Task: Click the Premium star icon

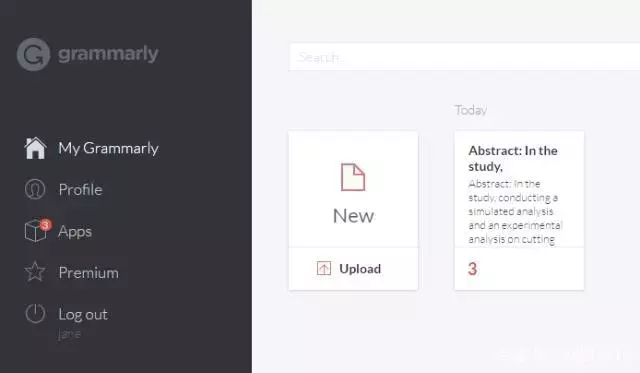Action: [x=35, y=272]
